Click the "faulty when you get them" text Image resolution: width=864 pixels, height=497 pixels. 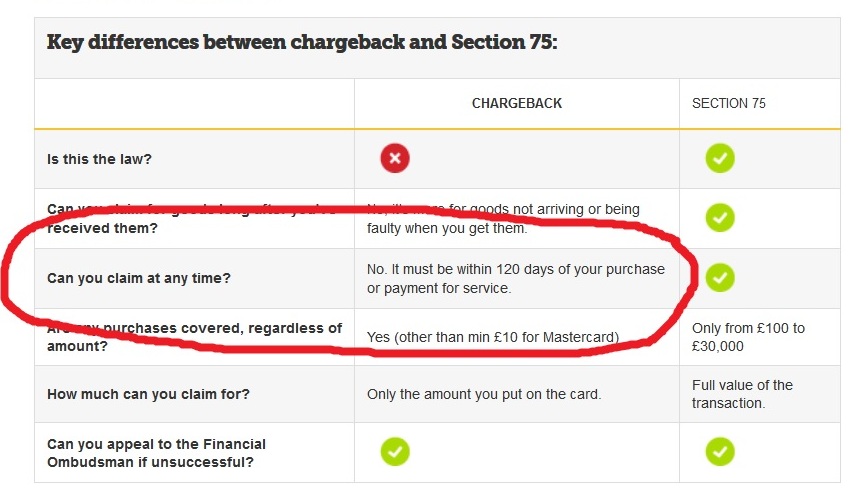point(446,229)
